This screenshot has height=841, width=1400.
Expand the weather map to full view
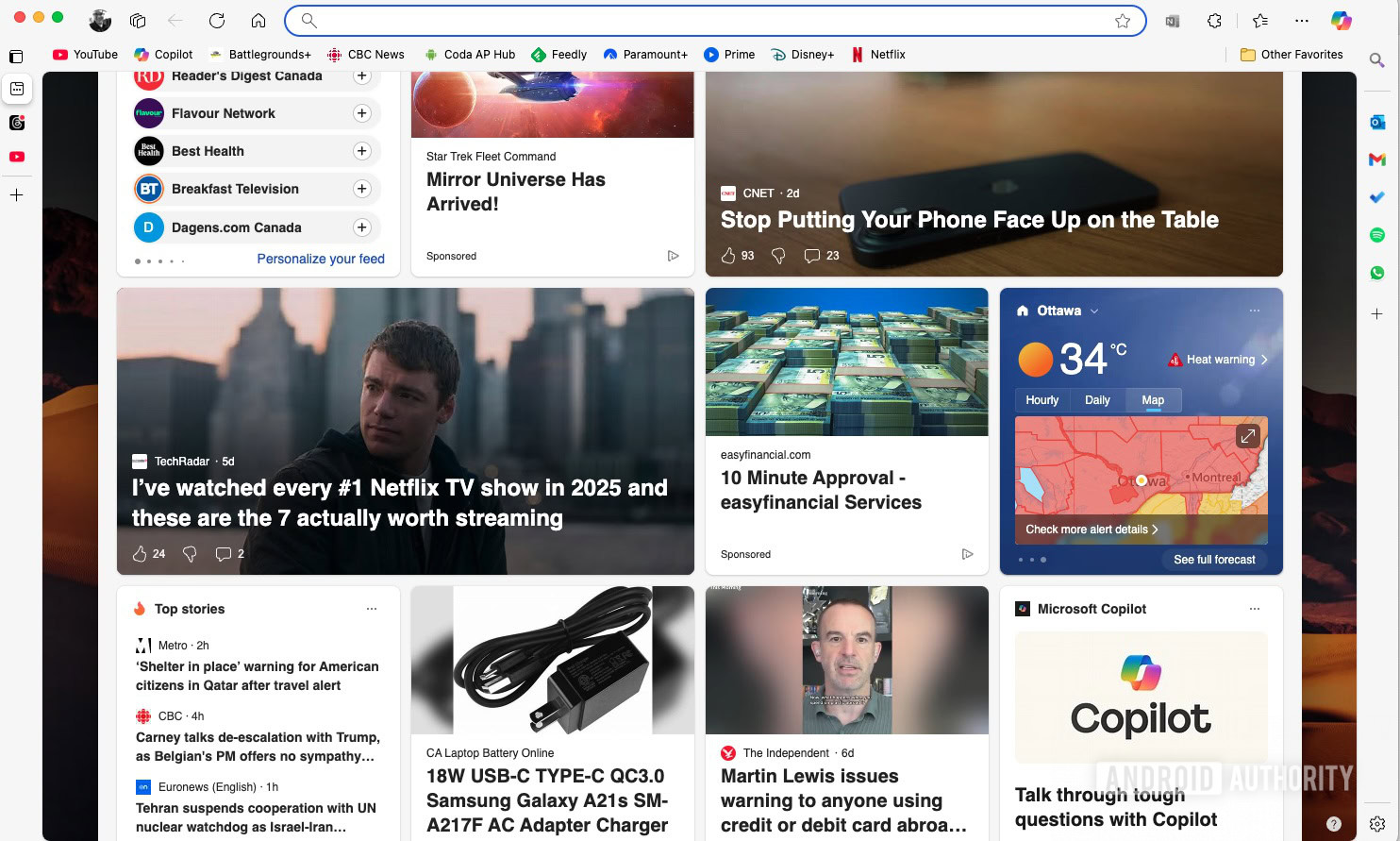click(x=1247, y=435)
